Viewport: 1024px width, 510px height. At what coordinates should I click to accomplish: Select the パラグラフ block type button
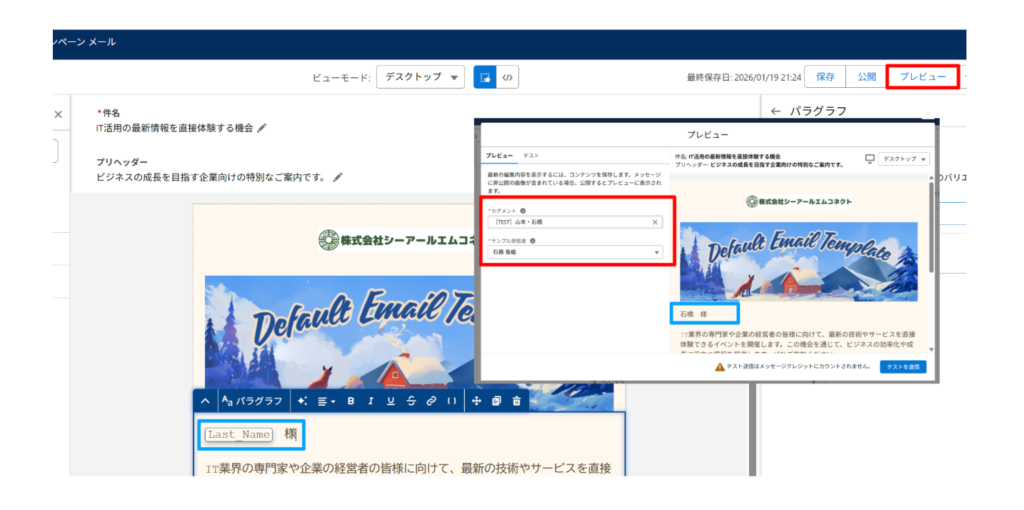point(251,401)
